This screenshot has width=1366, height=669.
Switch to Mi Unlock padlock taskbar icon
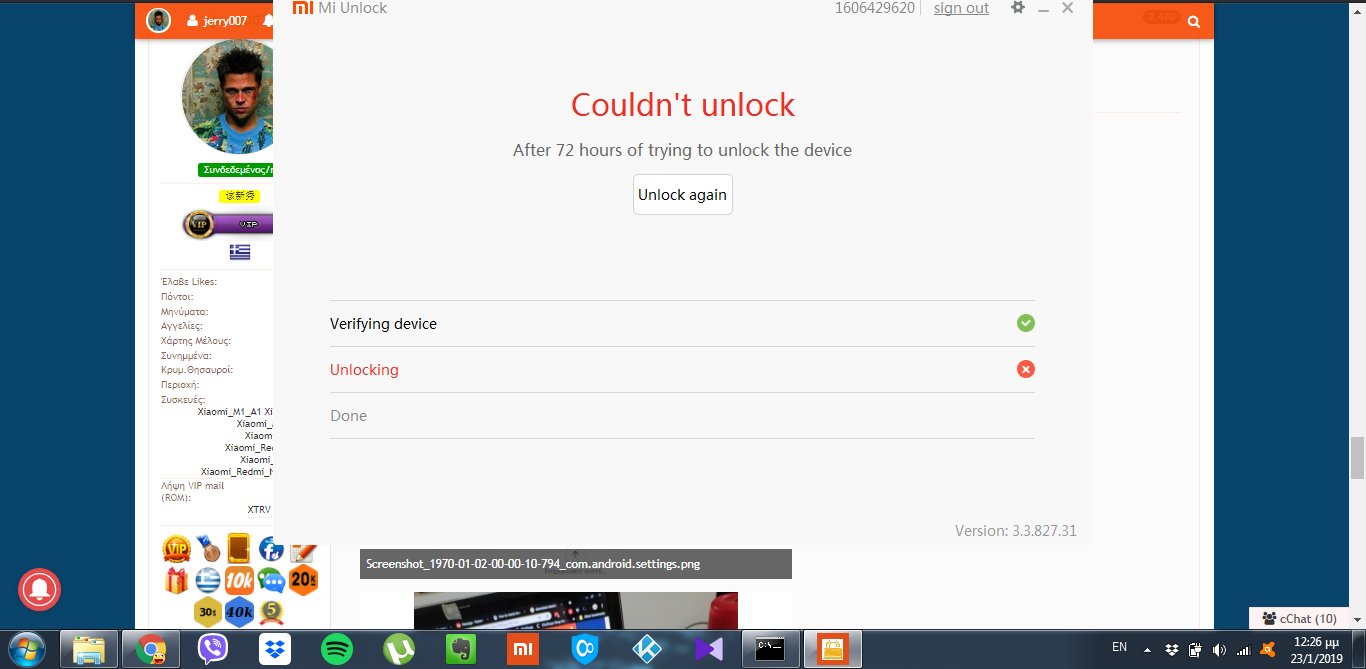833,650
